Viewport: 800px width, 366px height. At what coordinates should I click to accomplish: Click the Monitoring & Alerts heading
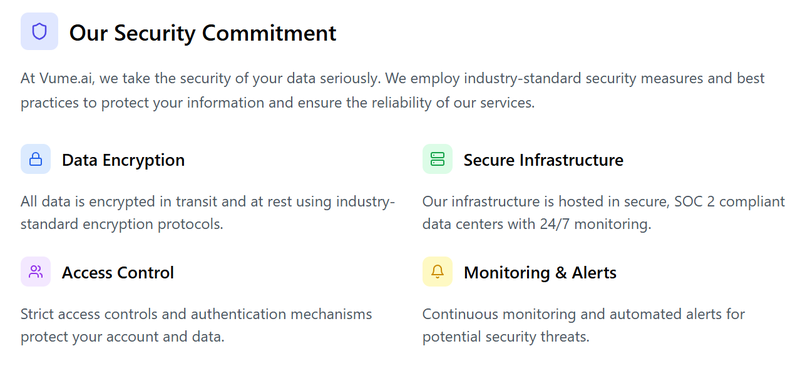point(540,273)
